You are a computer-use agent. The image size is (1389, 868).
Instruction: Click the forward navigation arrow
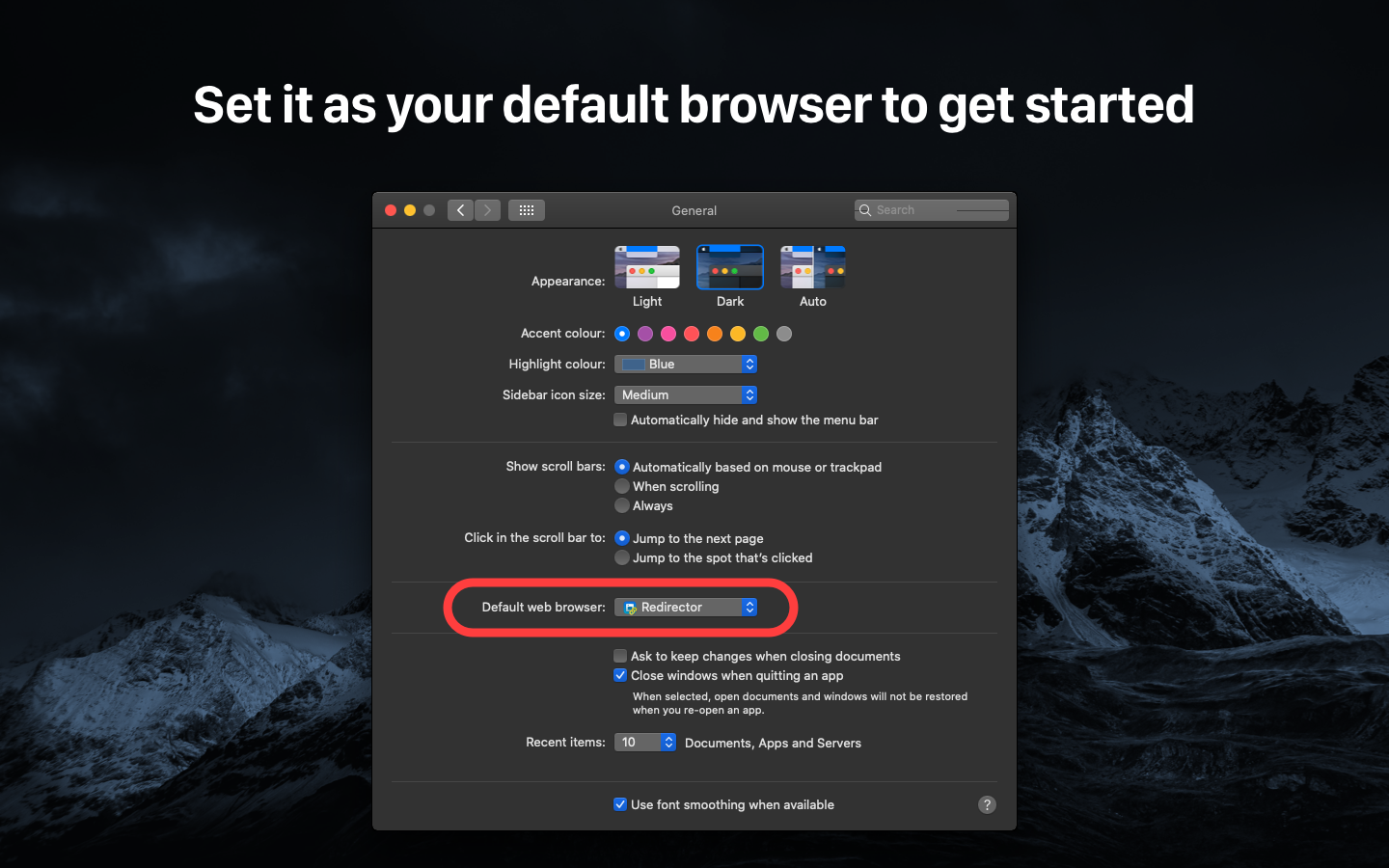pyautogui.click(x=488, y=210)
